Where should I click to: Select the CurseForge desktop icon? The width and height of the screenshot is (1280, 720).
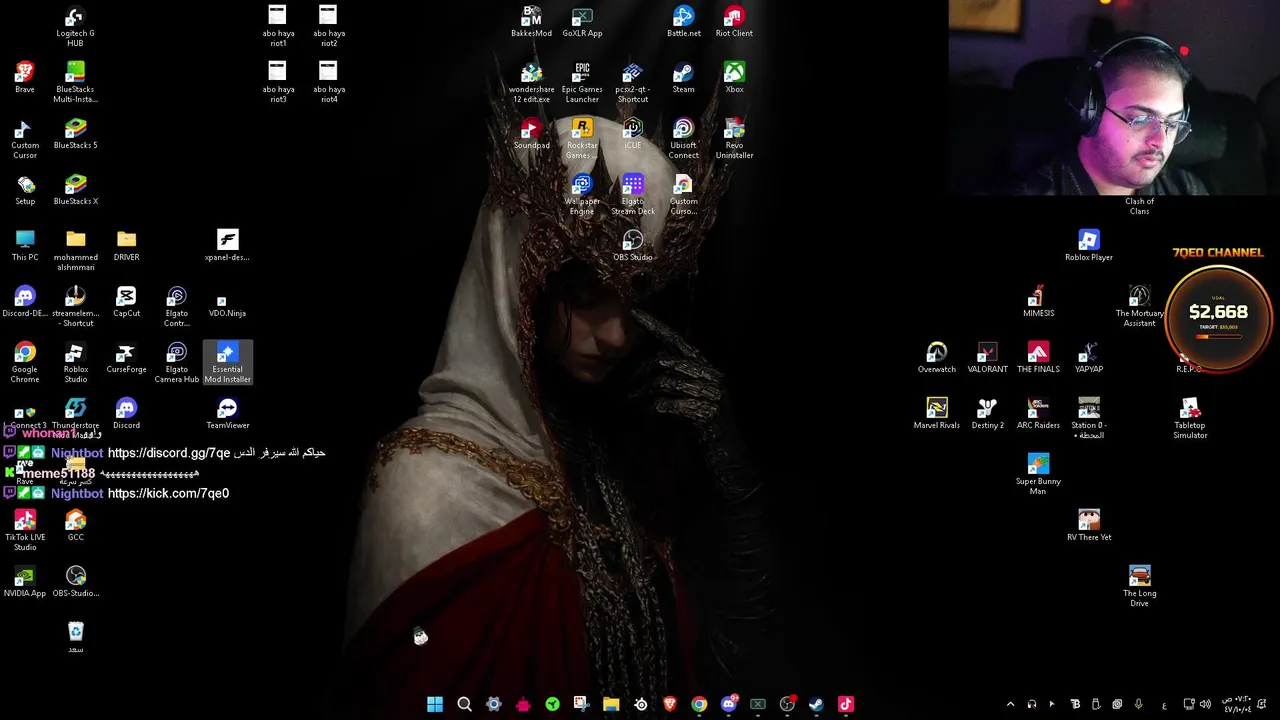(x=126, y=358)
